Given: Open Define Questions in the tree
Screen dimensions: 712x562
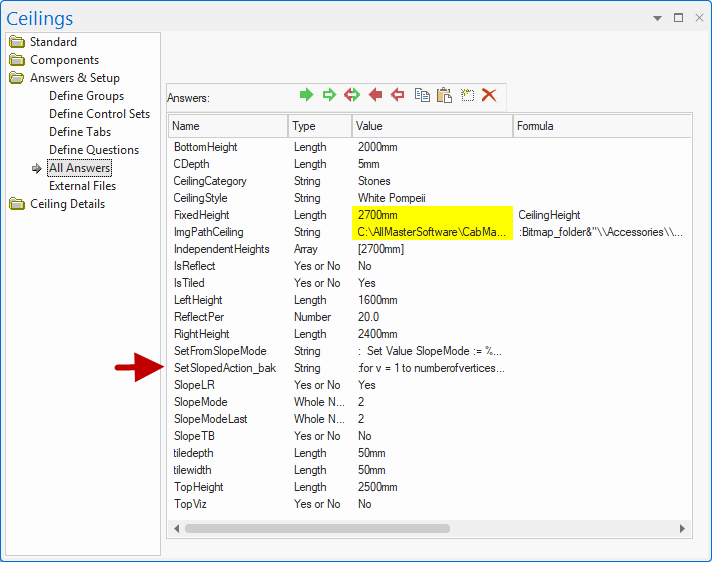Looking at the screenshot, I should (94, 150).
